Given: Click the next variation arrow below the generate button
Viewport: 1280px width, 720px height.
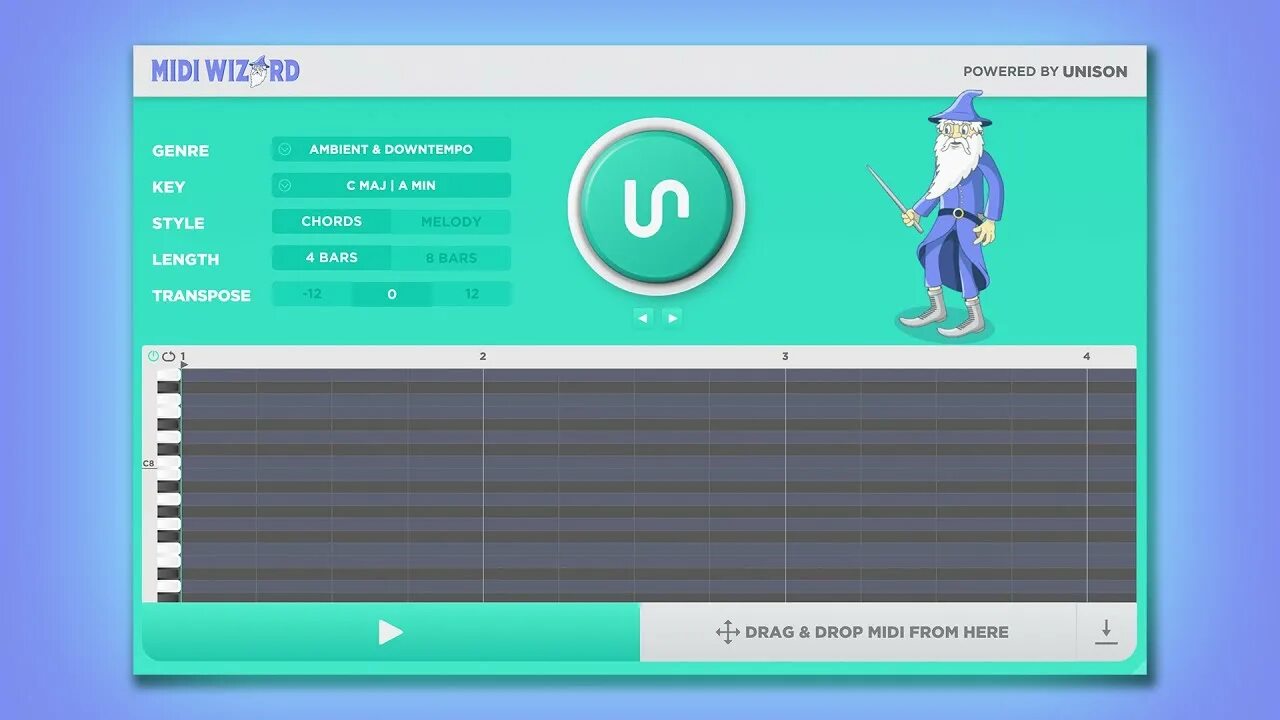Looking at the screenshot, I should click(672, 316).
